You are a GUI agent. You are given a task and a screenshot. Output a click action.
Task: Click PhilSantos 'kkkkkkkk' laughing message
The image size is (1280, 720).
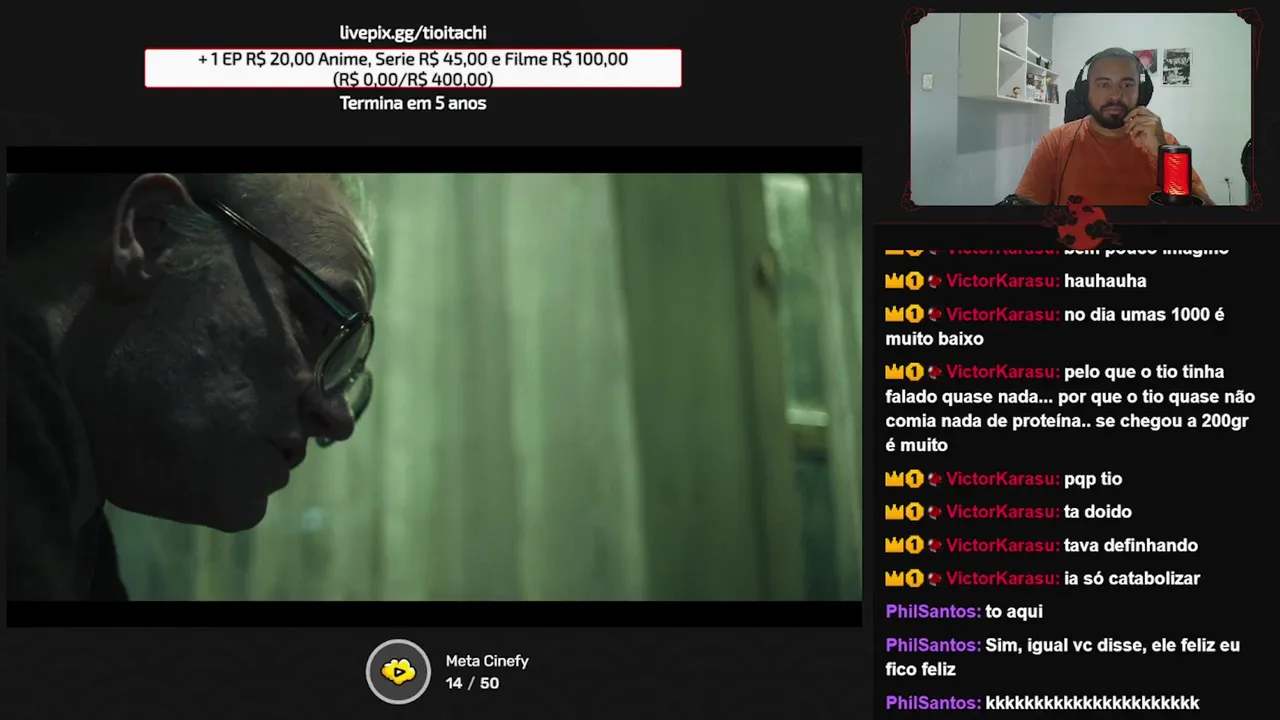pyautogui.click(x=1042, y=703)
